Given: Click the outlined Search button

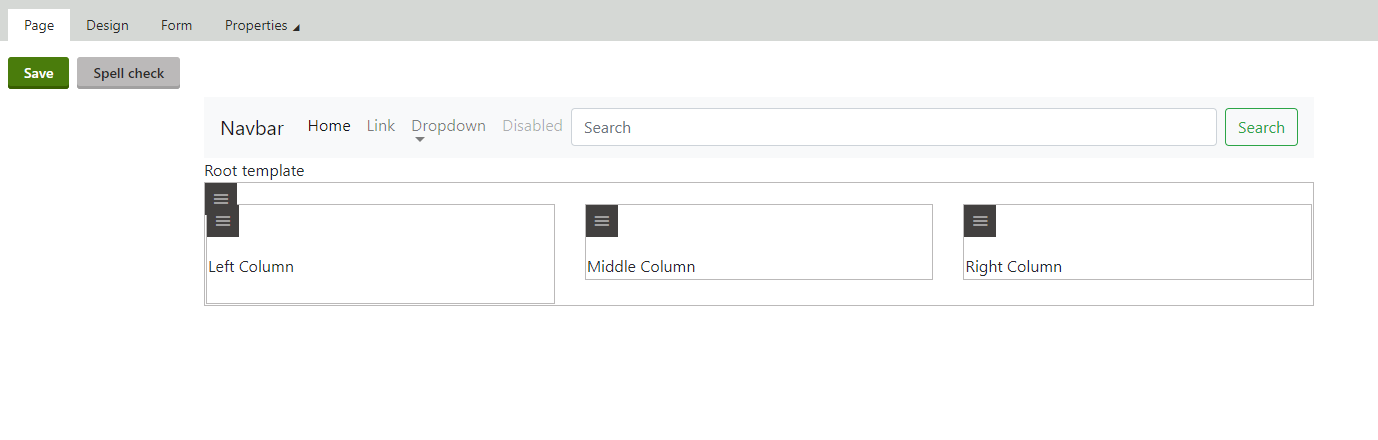Looking at the screenshot, I should [1261, 127].
